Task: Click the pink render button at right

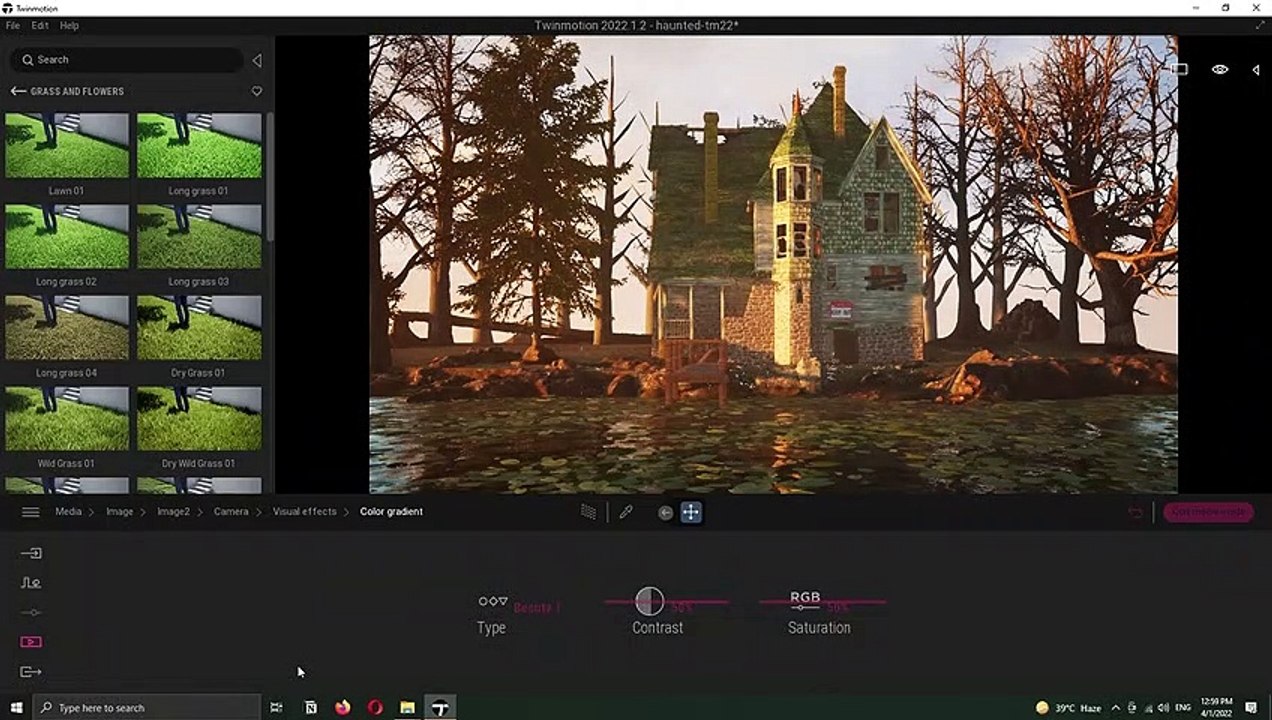Action: [1208, 512]
